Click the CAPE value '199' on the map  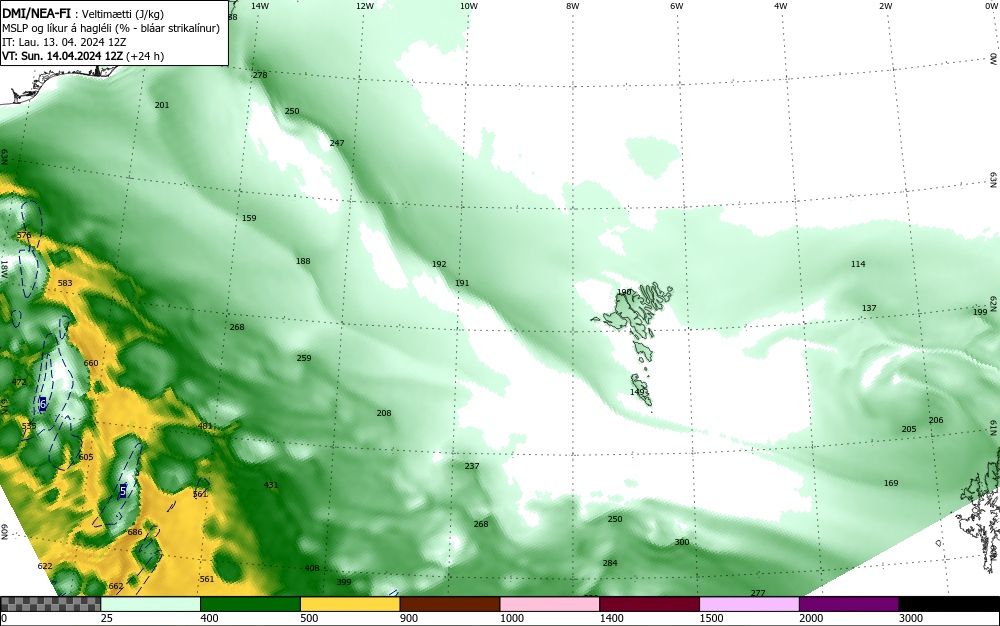(980, 312)
